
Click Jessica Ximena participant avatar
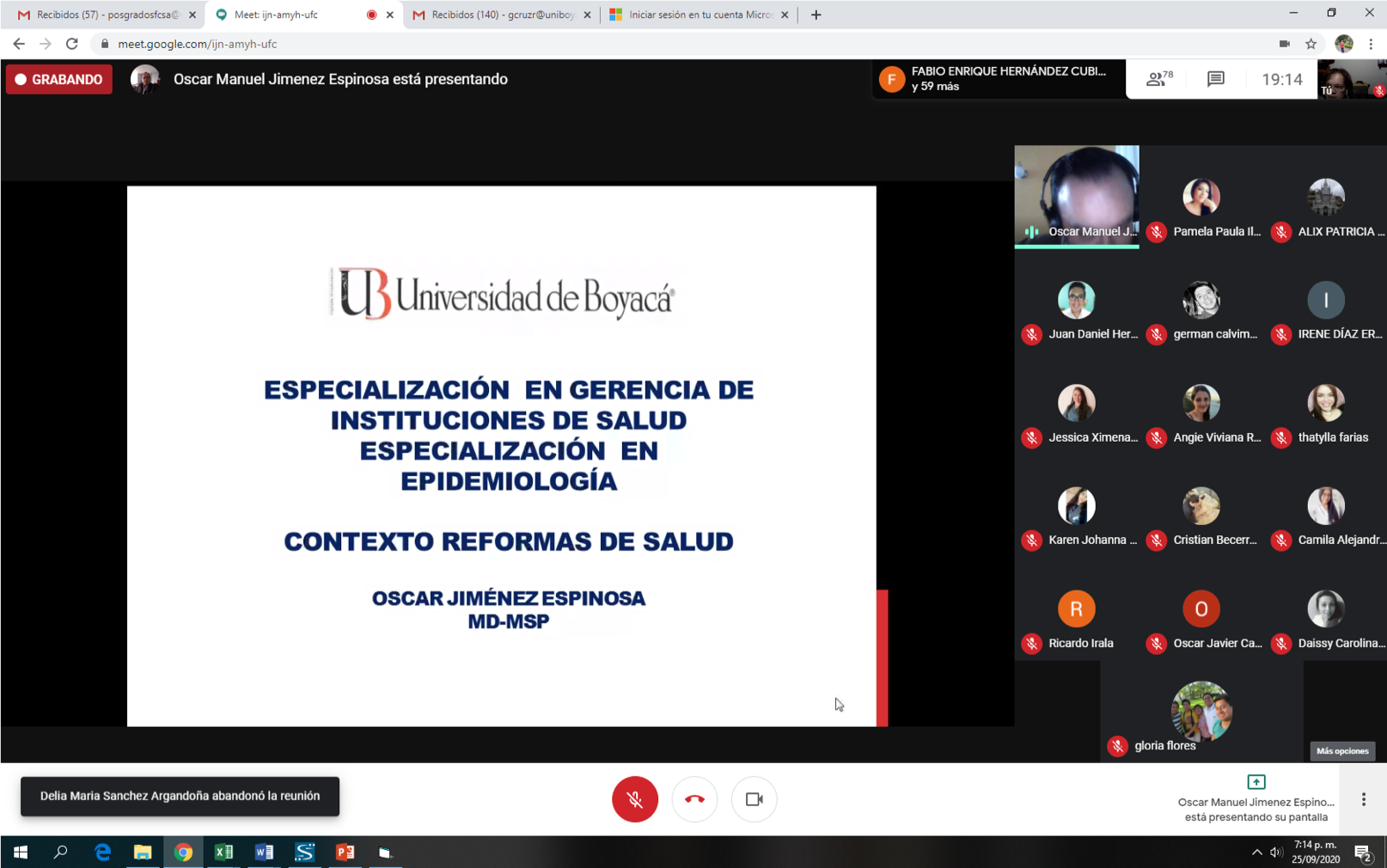tap(1076, 403)
